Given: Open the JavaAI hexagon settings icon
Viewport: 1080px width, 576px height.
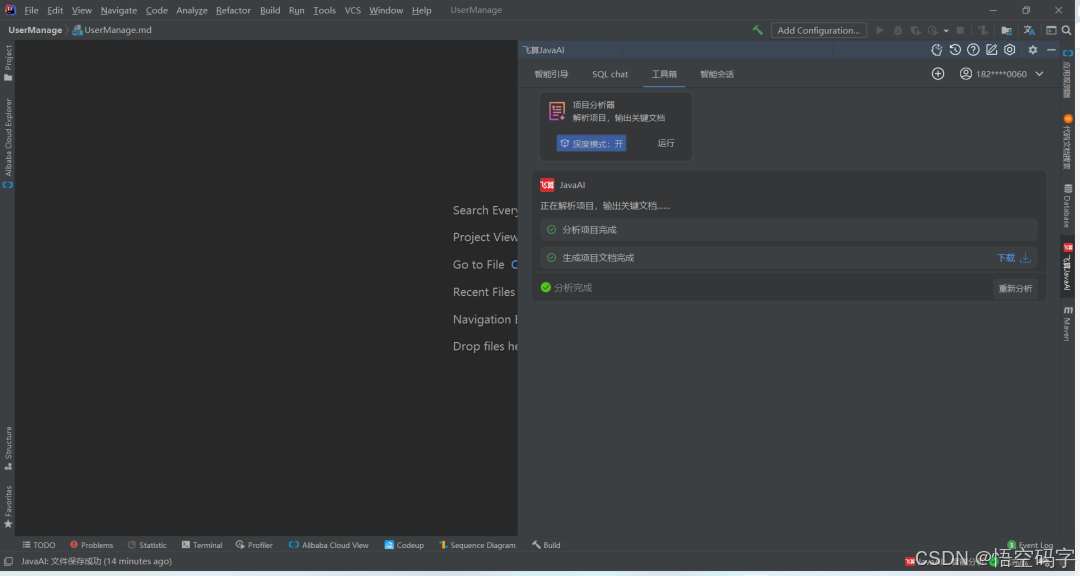Looking at the screenshot, I should pyautogui.click(x=1010, y=50).
